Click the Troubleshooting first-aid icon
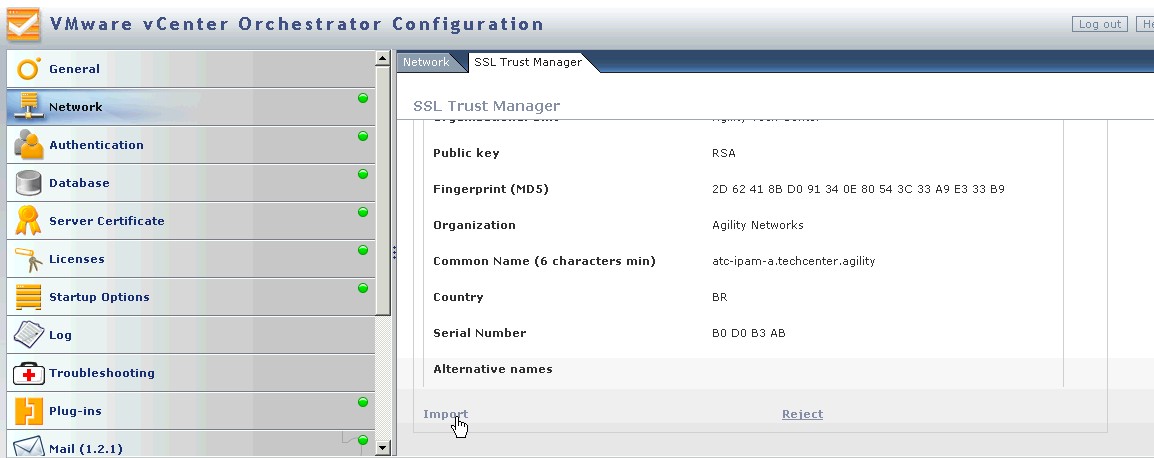The image size is (1154, 458). [28, 373]
